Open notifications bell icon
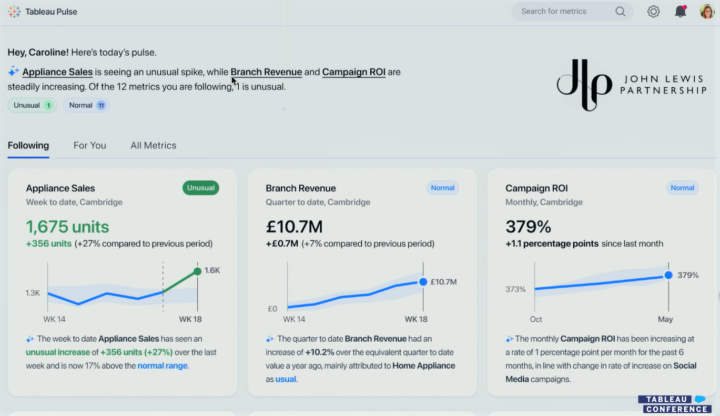 681,11
